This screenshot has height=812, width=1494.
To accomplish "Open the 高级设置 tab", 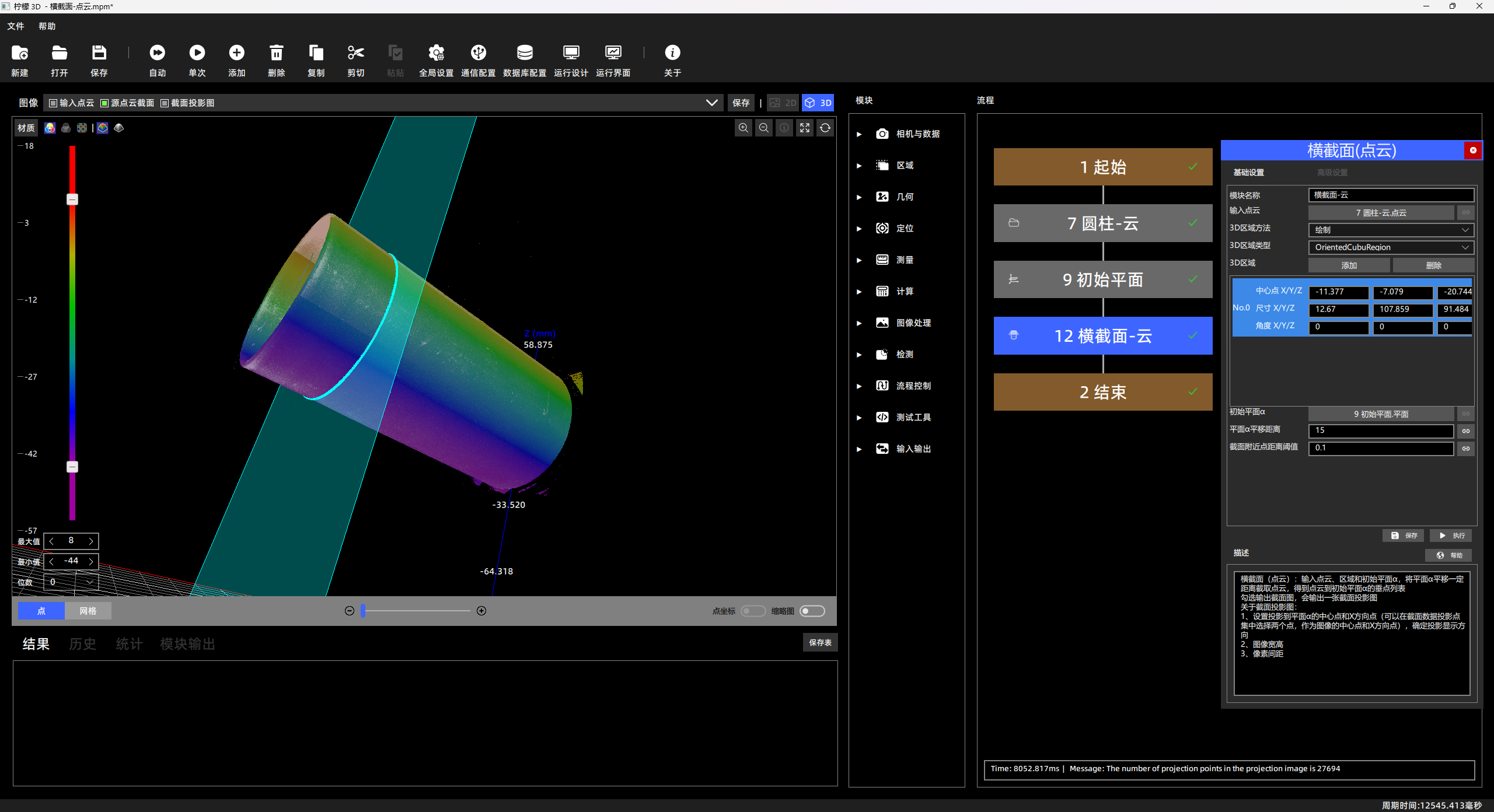I will [1332, 173].
